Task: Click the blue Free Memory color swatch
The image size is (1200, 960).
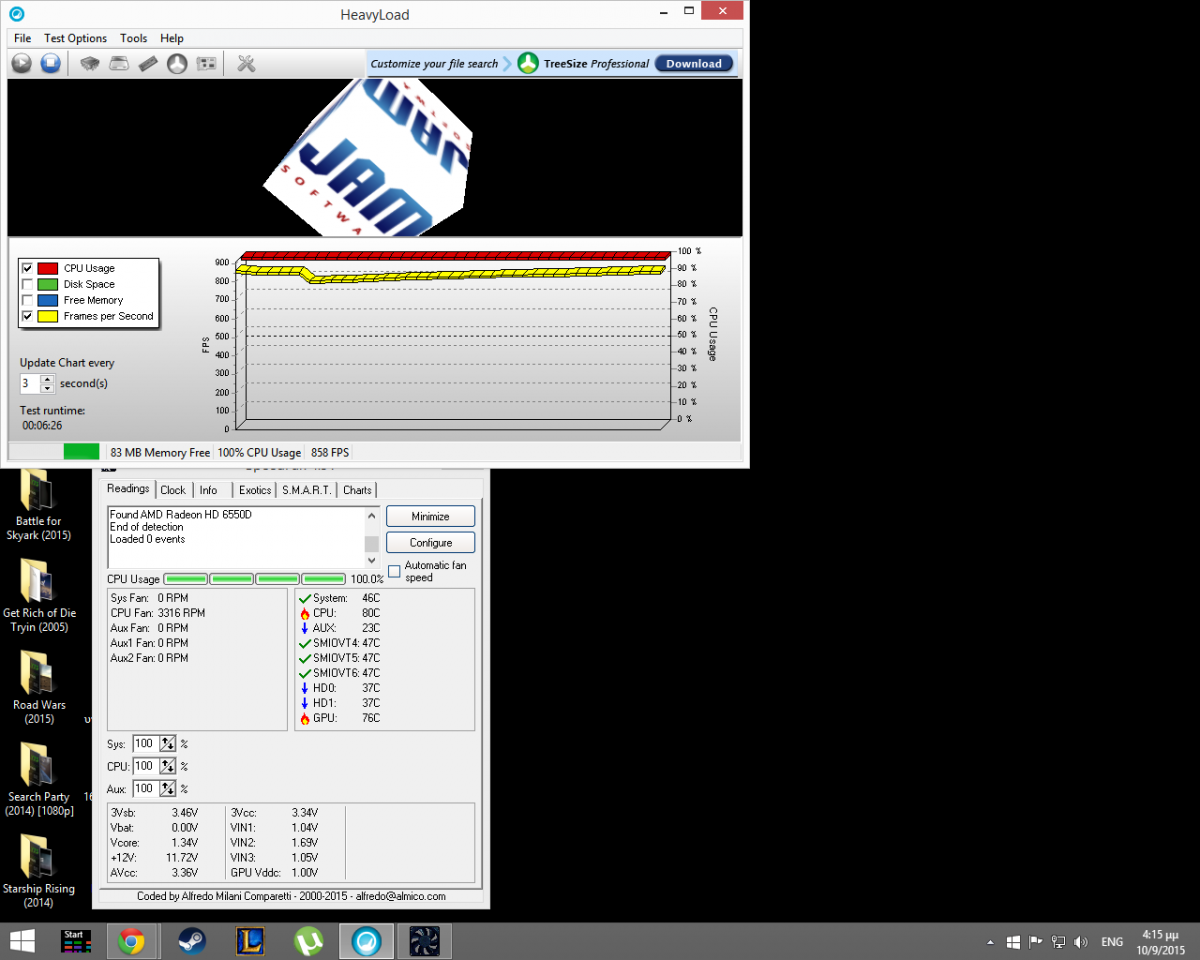Action: click(48, 300)
